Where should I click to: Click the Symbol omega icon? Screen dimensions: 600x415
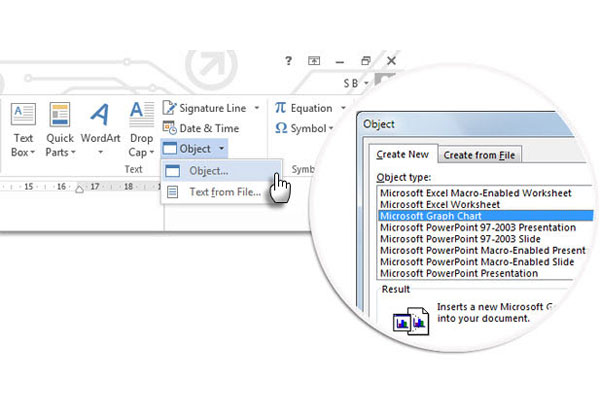(281, 128)
